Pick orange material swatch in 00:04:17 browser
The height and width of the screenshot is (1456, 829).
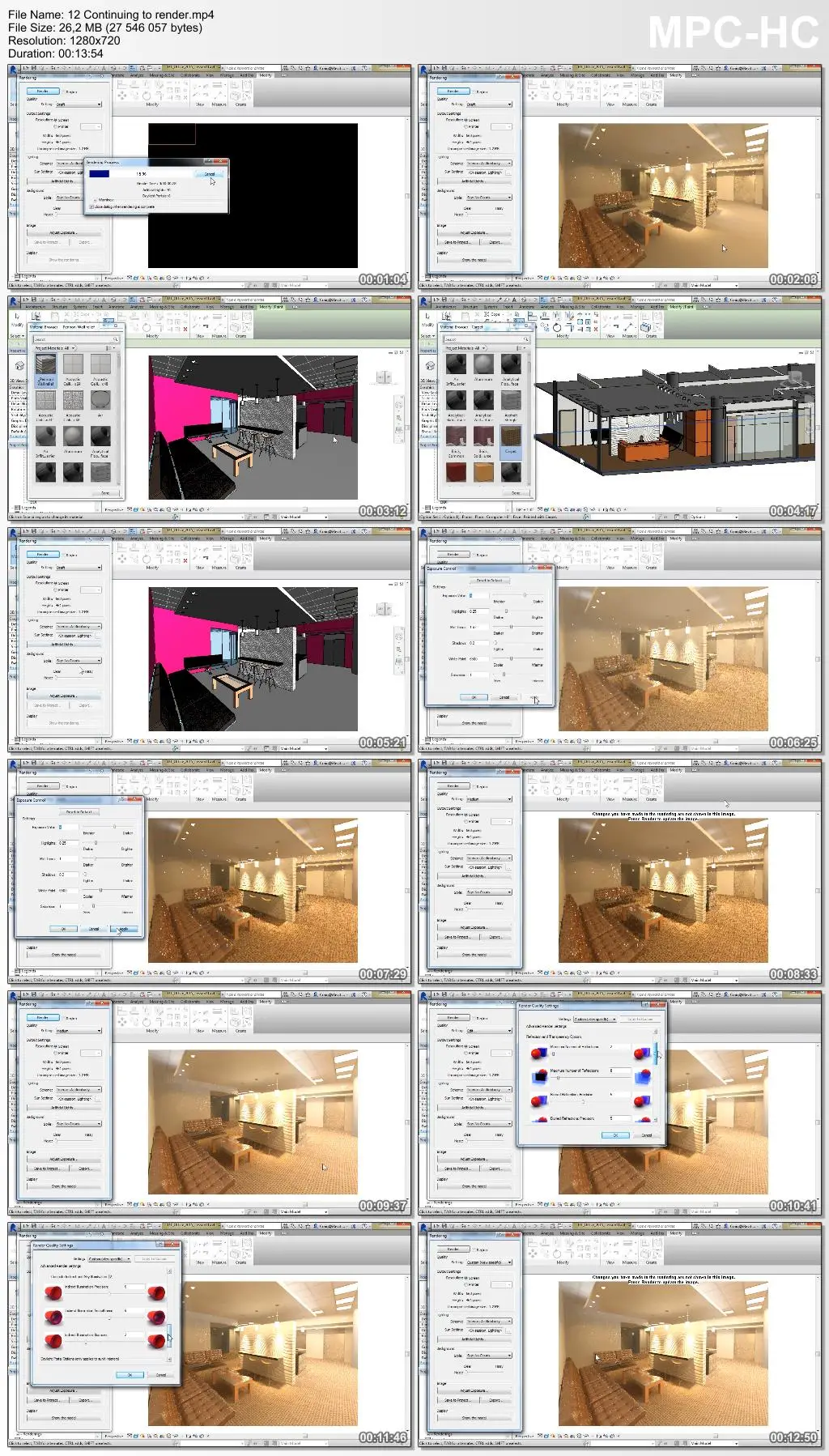click(483, 471)
